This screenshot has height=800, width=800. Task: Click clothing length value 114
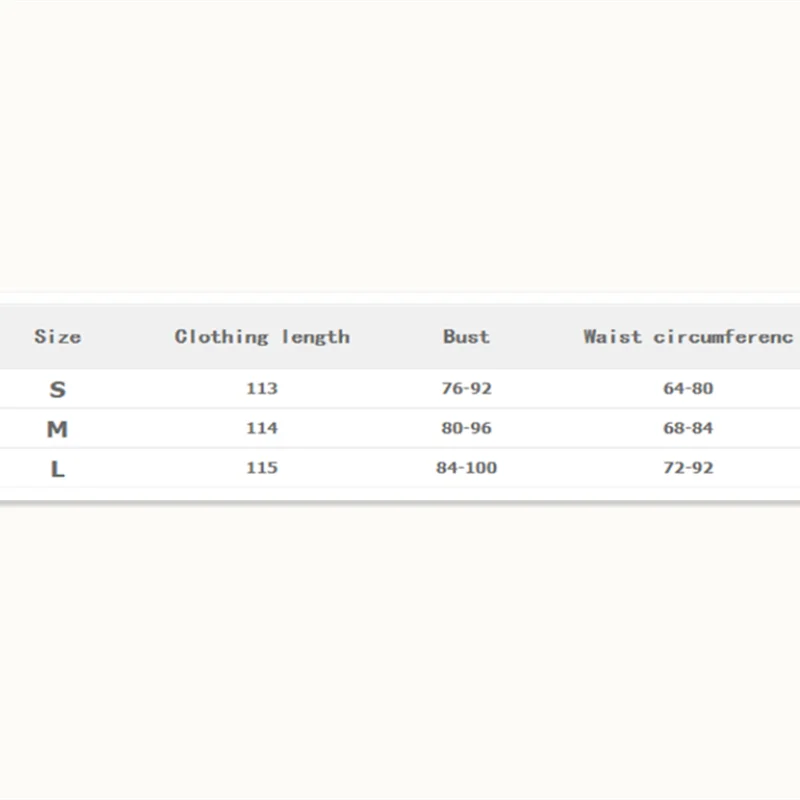click(x=262, y=429)
